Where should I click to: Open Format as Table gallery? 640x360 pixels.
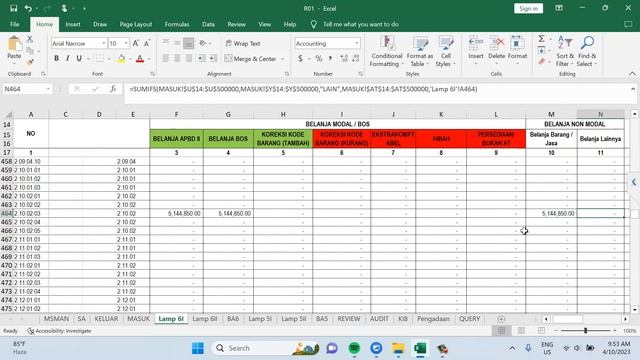[420, 51]
